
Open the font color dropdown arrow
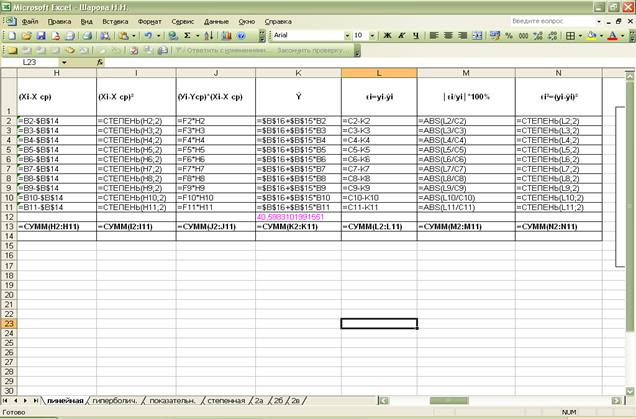622,36
